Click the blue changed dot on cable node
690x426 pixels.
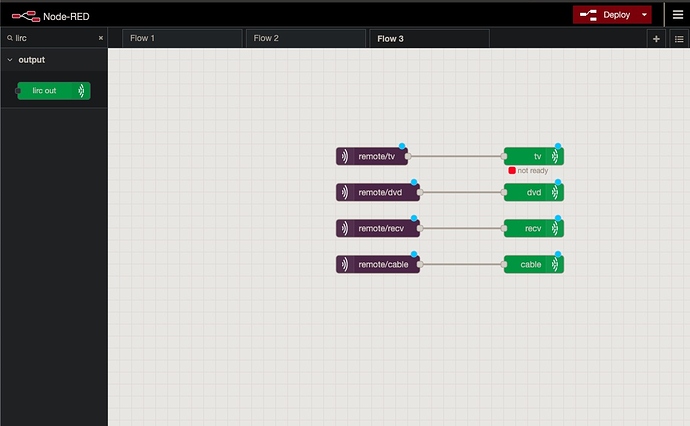point(558,254)
